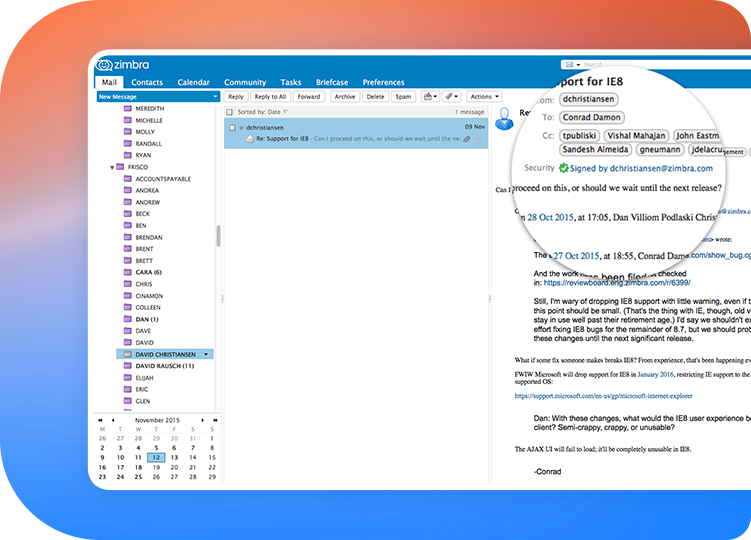Click the green signed security badge

564,168
